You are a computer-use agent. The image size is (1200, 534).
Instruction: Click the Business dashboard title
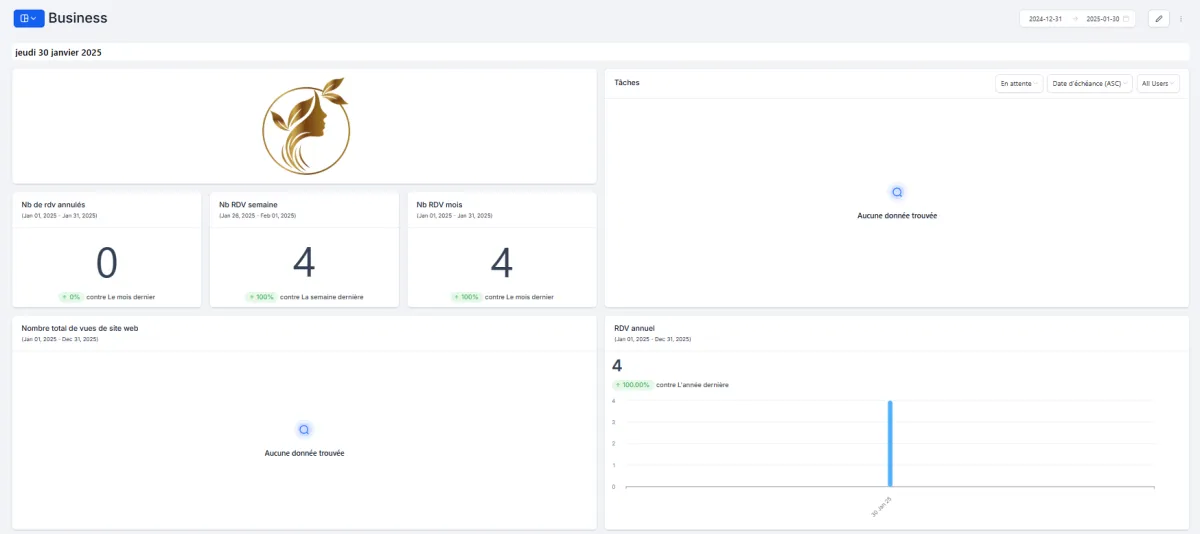click(x=77, y=18)
